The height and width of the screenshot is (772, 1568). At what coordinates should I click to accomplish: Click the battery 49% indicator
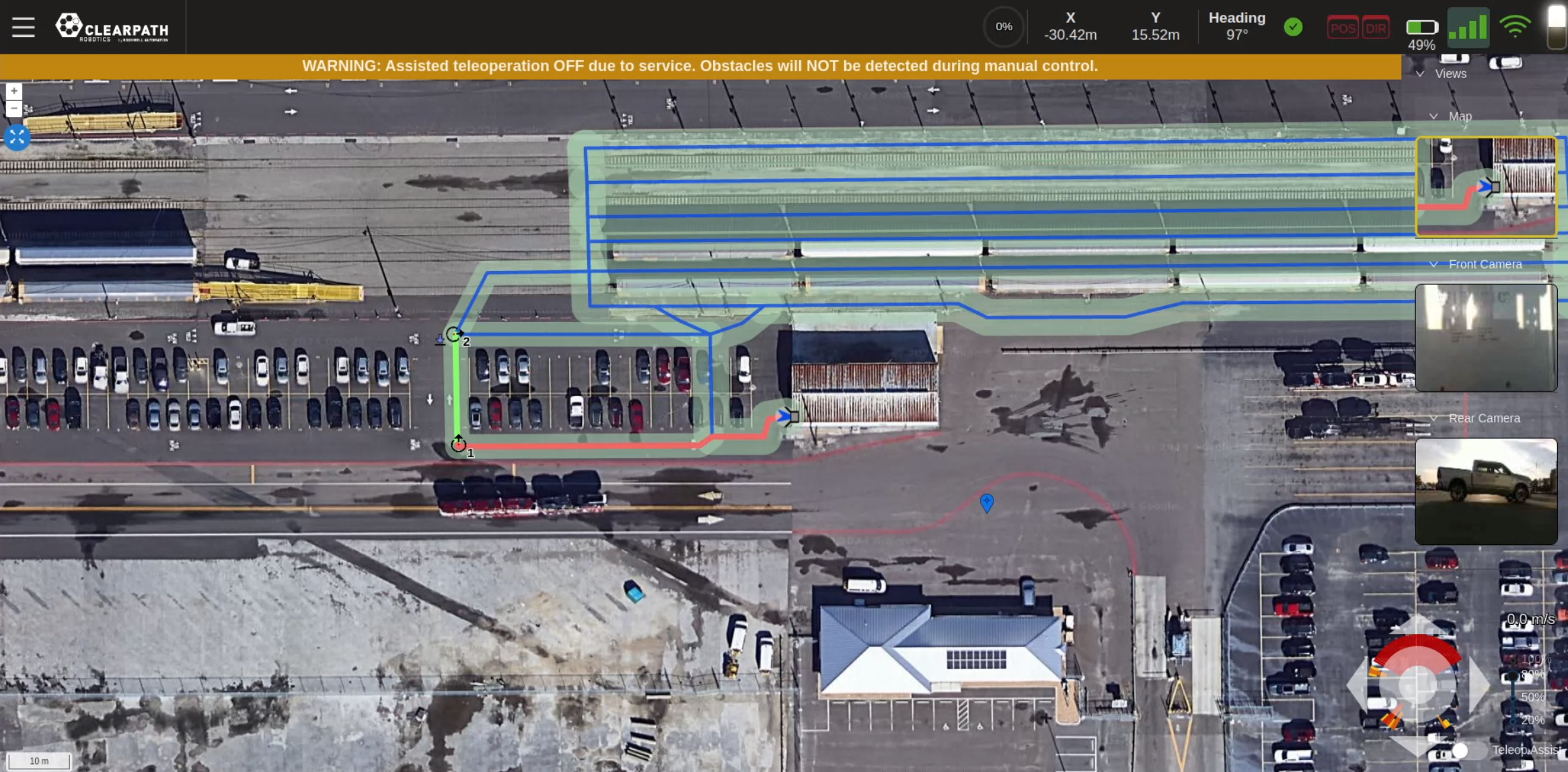pyautogui.click(x=1421, y=28)
